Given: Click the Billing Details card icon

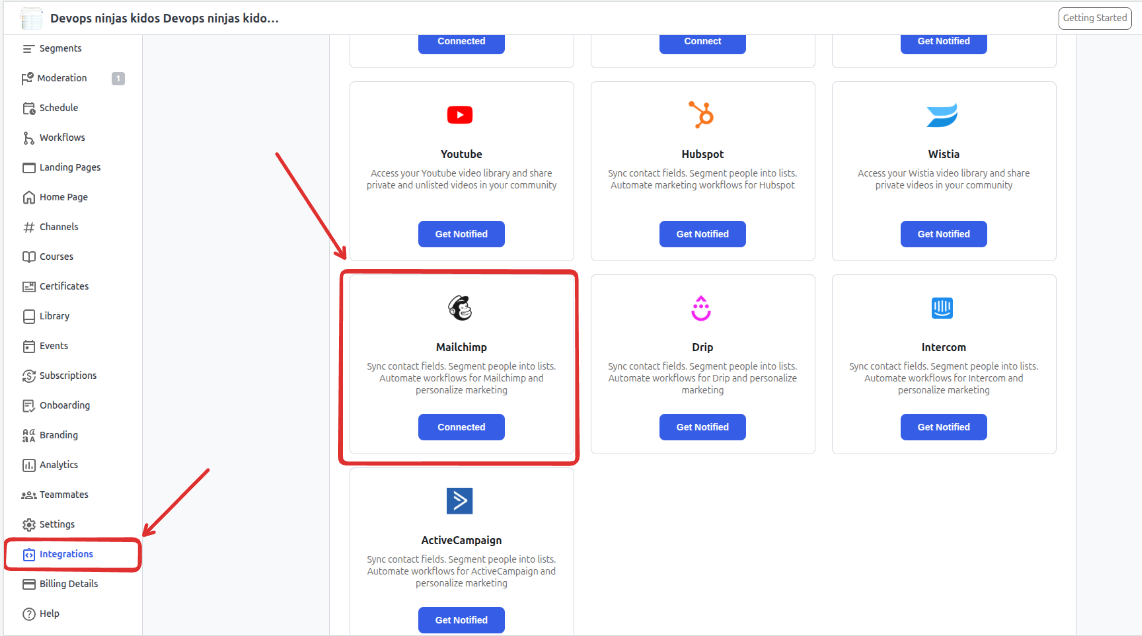Looking at the screenshot, I should point(28,584).
